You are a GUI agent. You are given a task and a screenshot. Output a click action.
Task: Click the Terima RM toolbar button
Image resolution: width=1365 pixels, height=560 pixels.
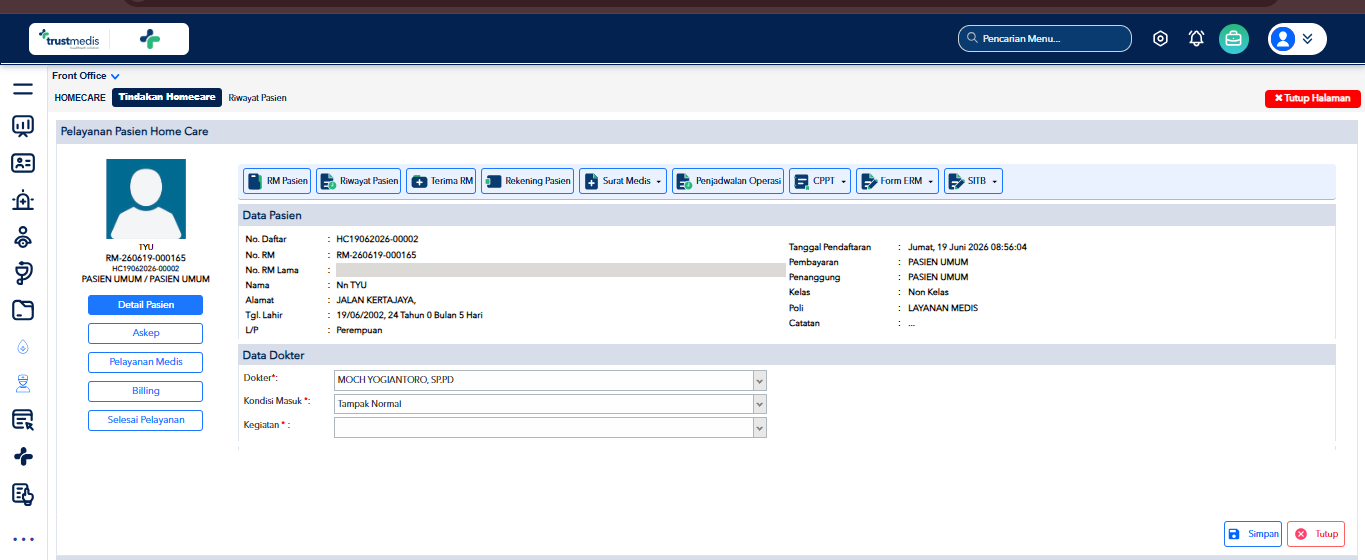[x=441, y=181]
